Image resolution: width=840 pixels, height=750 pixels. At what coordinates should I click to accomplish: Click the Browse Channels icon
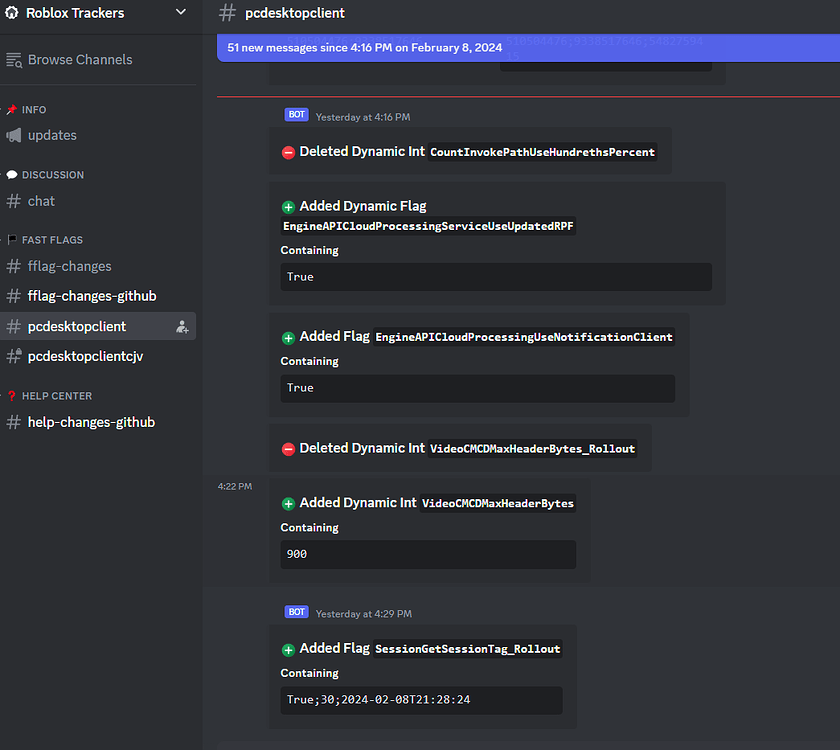[x=14, y=60]
